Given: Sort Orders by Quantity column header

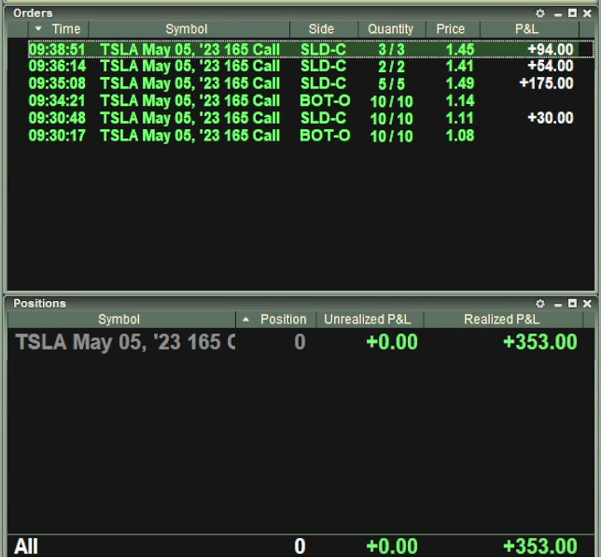Looking at the screenshot, I should click(x=392, y=29).
